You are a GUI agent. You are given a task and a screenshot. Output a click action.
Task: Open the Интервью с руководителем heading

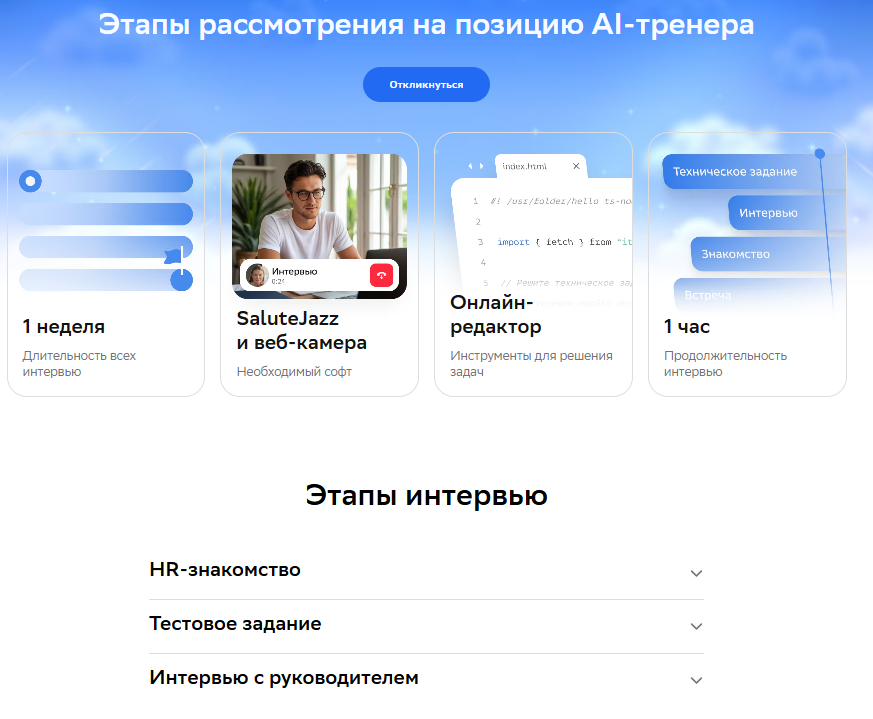[284, 678]
